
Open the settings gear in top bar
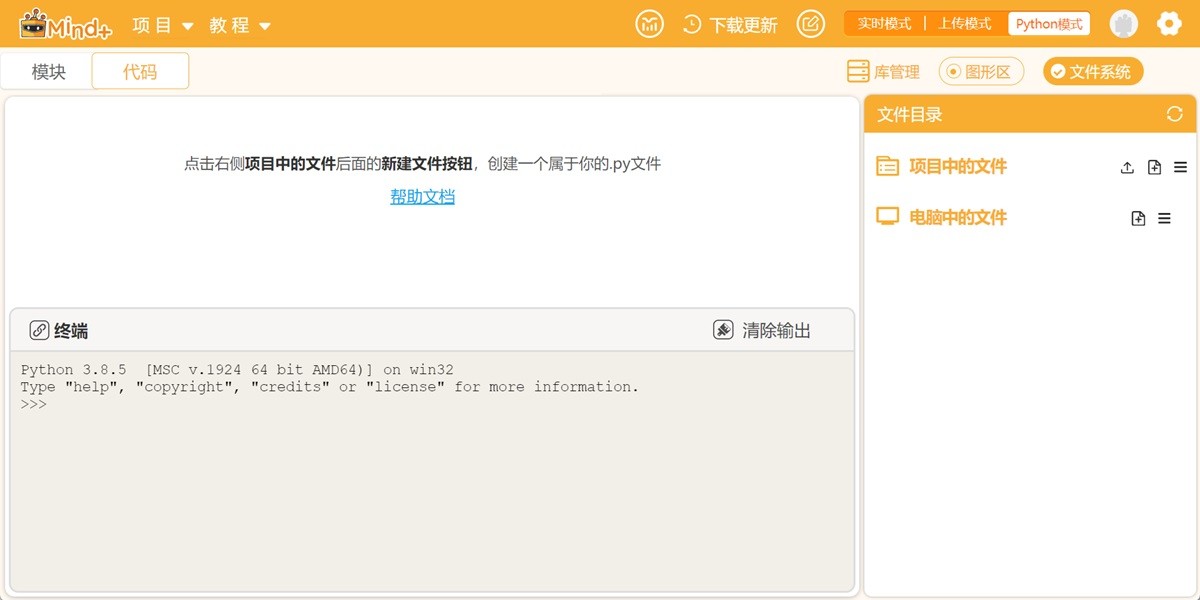pyautogui.click(x=1169, y=23)
